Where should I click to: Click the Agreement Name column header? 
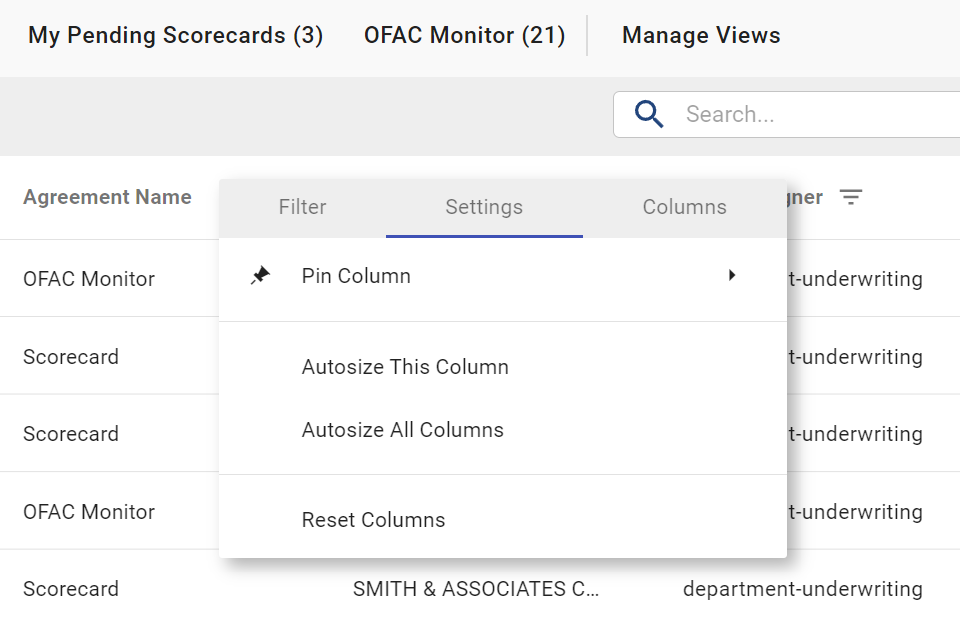pos(107,197)
